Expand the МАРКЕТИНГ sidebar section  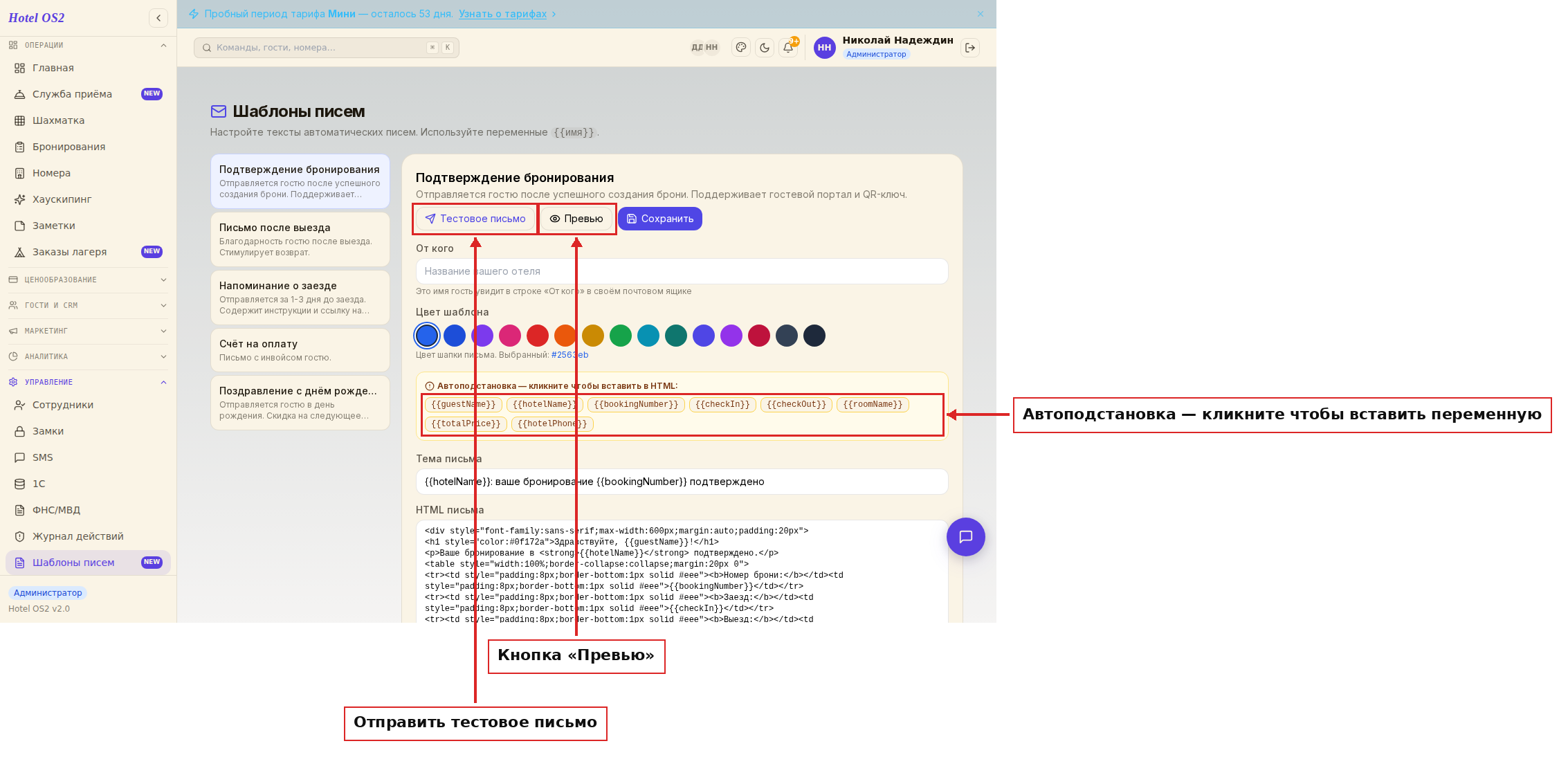[88, 331]
